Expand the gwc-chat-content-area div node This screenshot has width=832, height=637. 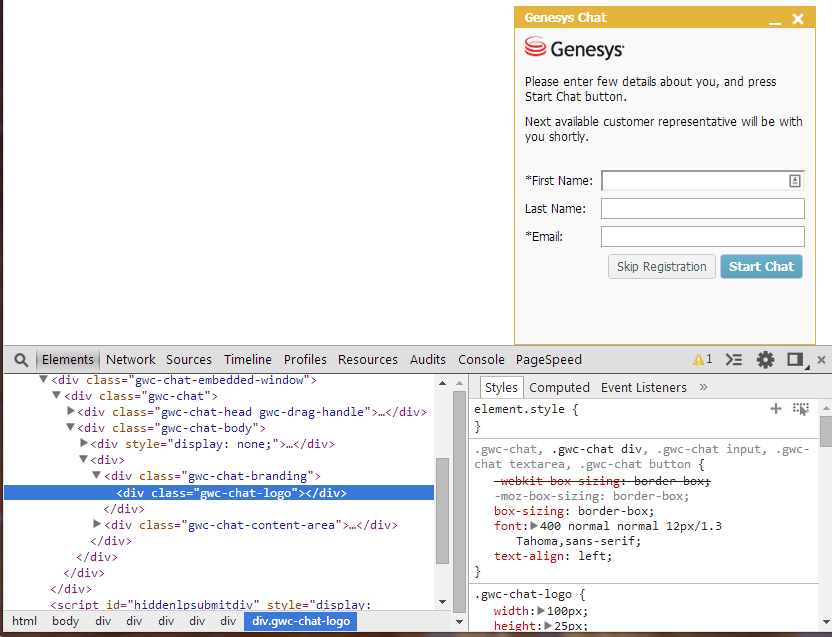(x=97, y=524)
